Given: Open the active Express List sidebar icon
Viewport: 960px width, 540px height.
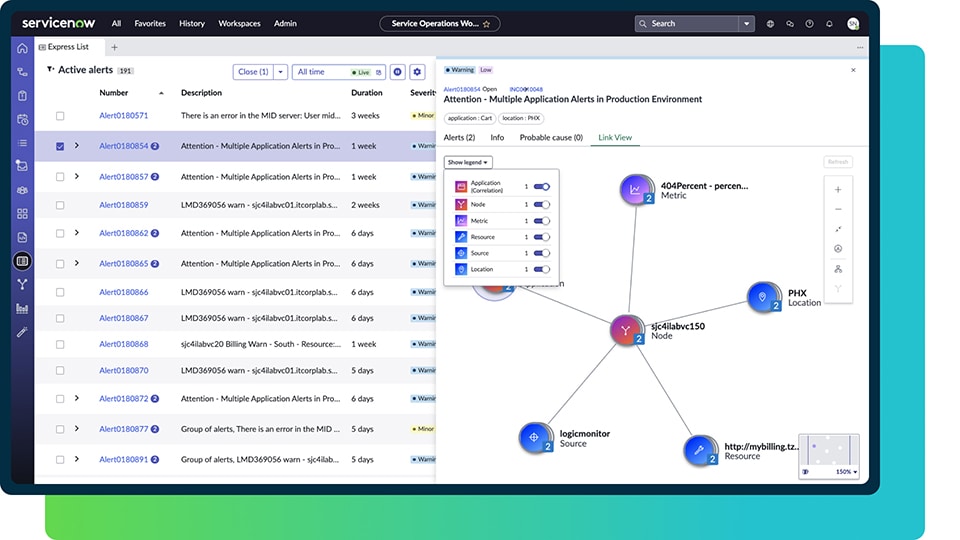Looking at the screenshot, I should click(x=23, y=261).
